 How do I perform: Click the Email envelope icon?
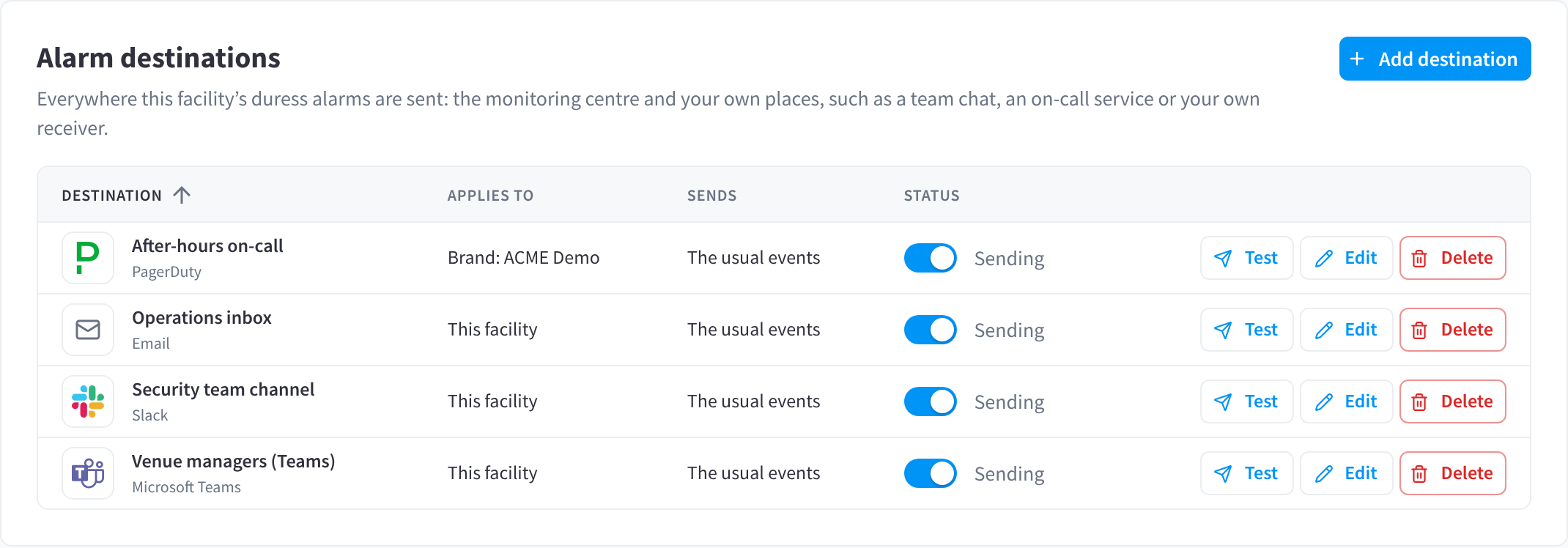(x=88, y=330)
